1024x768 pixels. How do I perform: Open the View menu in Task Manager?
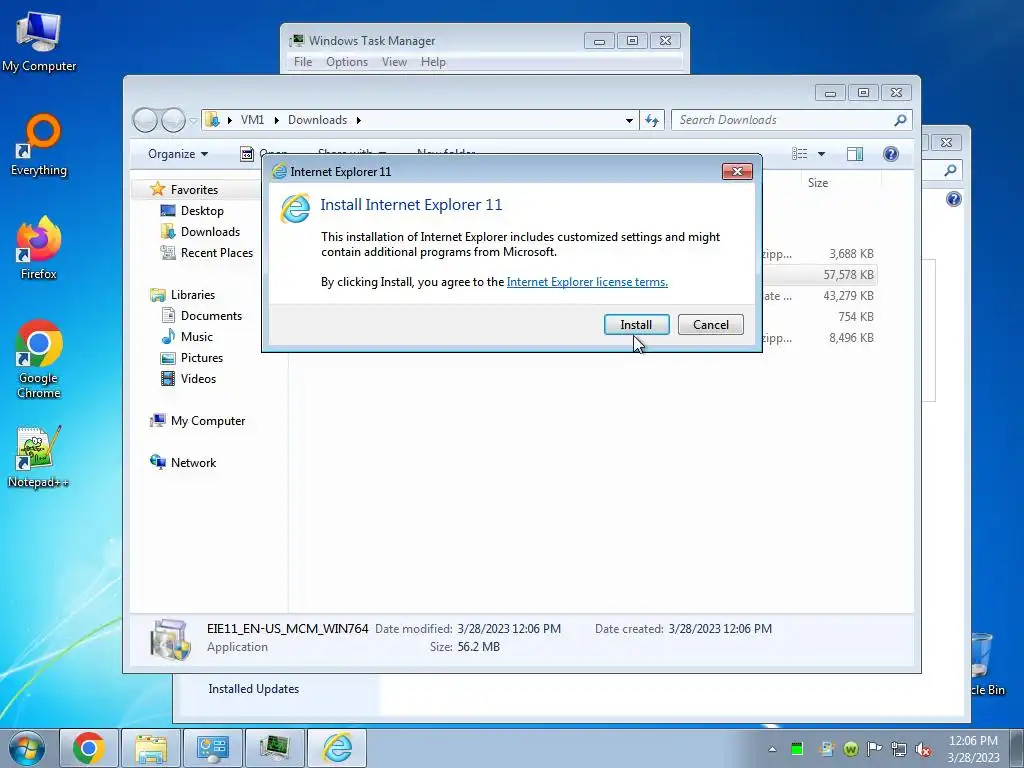pyautogui.click(x=394, y=62)
